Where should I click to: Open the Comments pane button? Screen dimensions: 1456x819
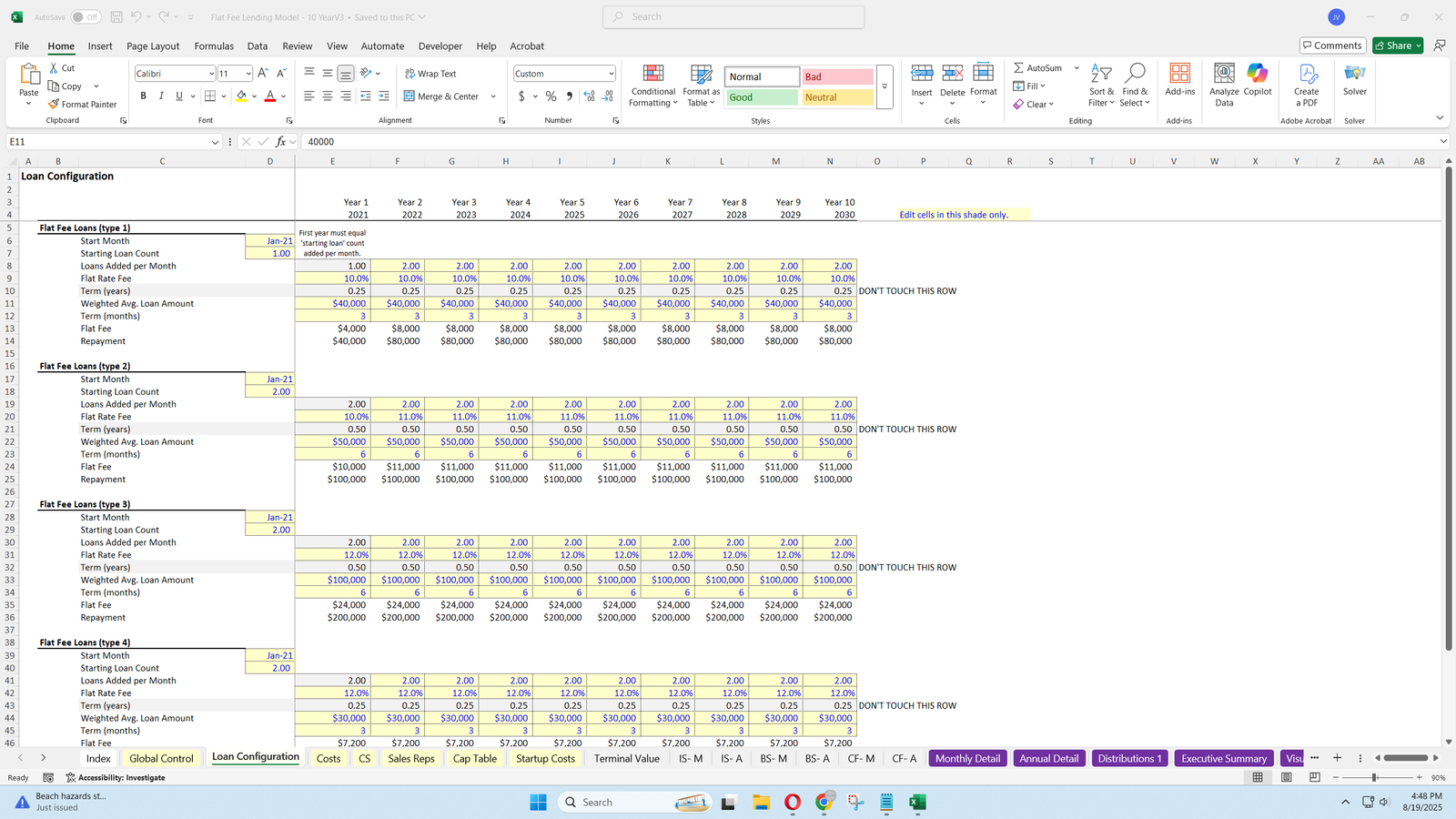click(x=1331, y=45)
